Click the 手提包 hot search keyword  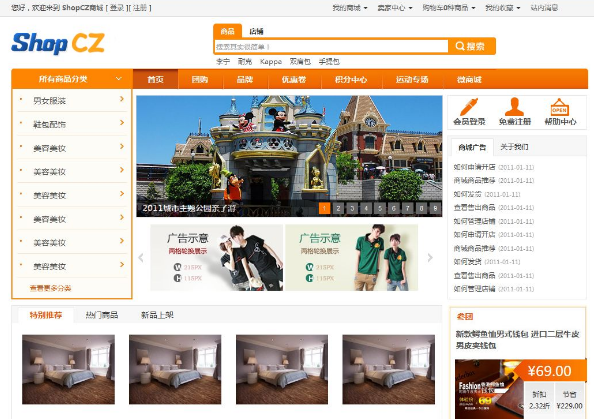coord(329,61)
